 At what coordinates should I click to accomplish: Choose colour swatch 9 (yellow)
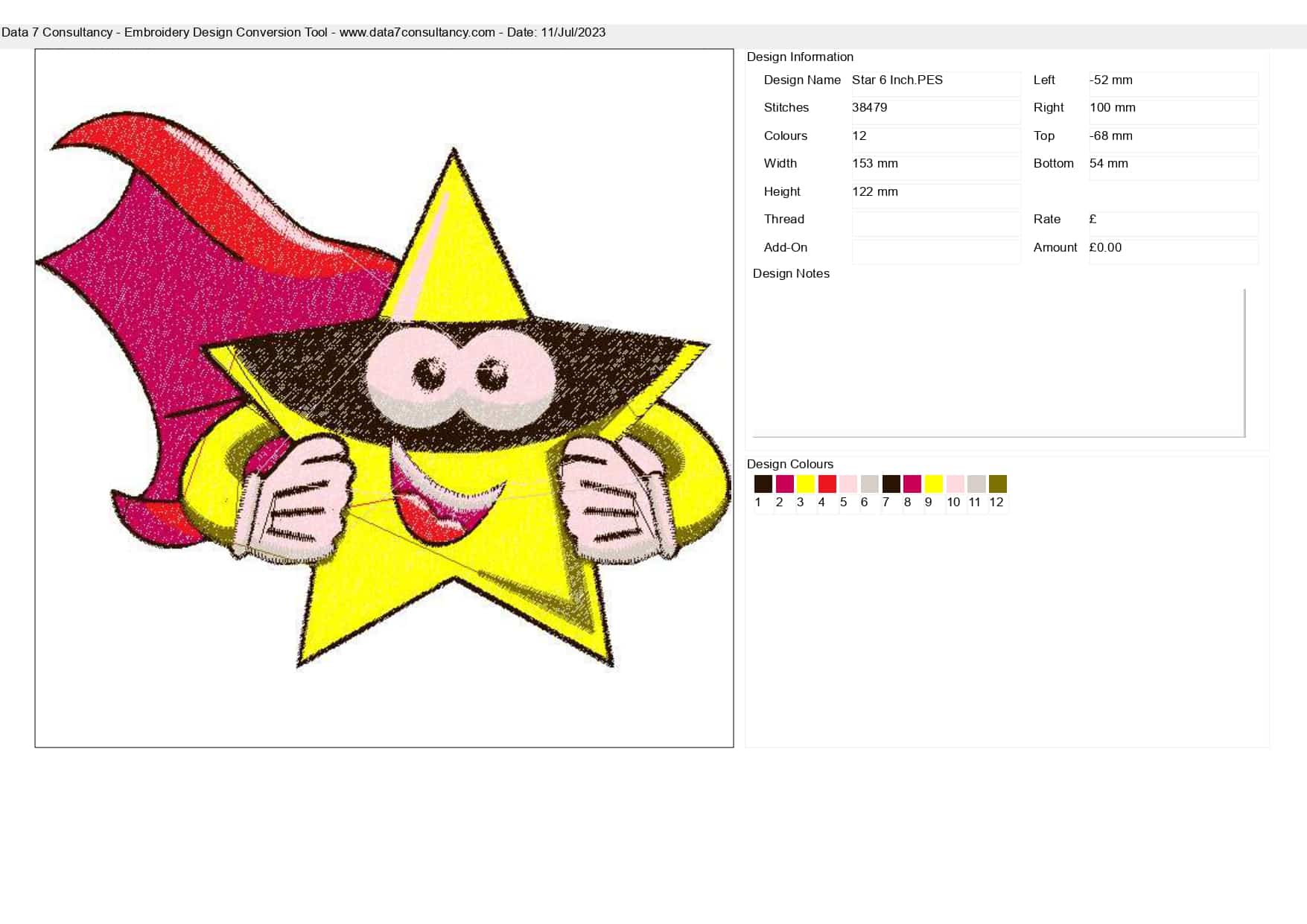[933, 484]
